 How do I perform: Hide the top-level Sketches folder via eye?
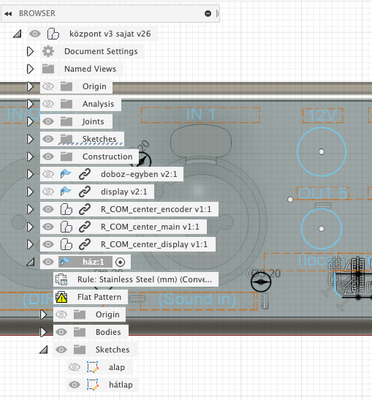(x=48, y=139)
